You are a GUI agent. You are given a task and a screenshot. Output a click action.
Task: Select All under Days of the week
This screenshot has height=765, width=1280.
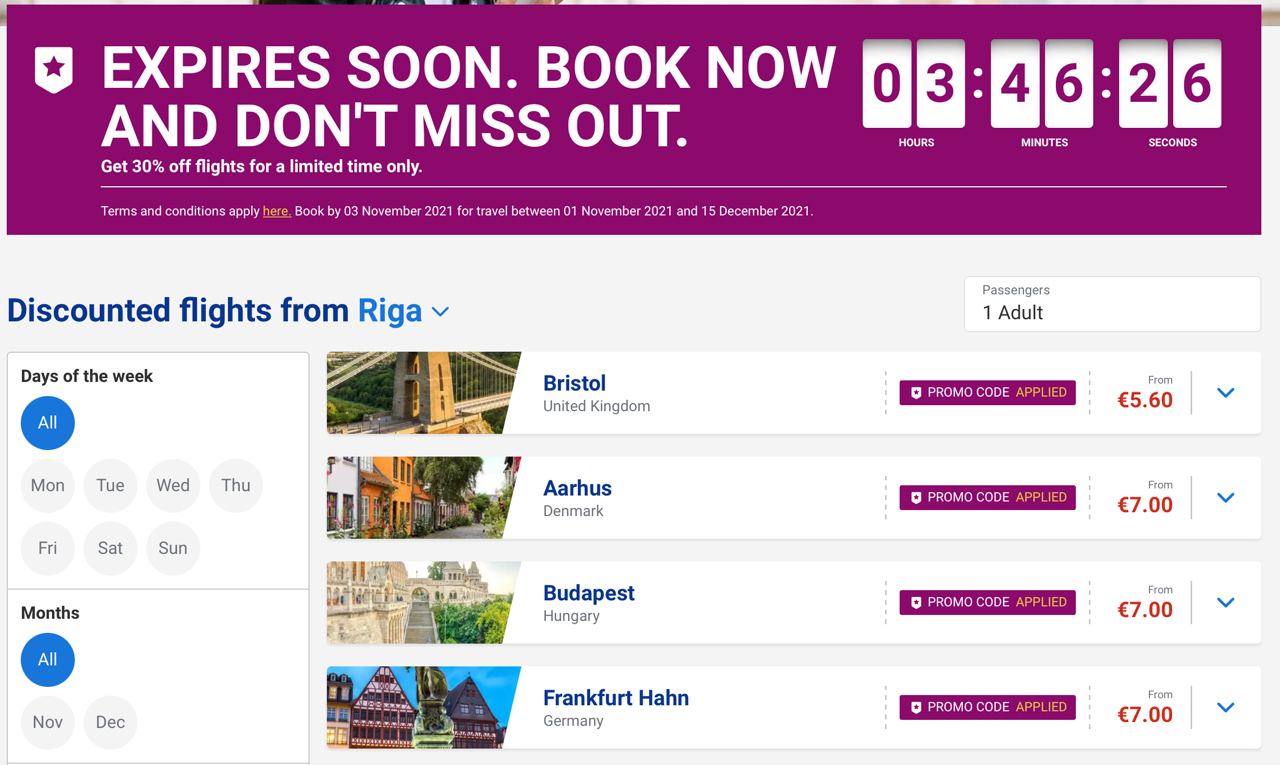click(47, 423)
